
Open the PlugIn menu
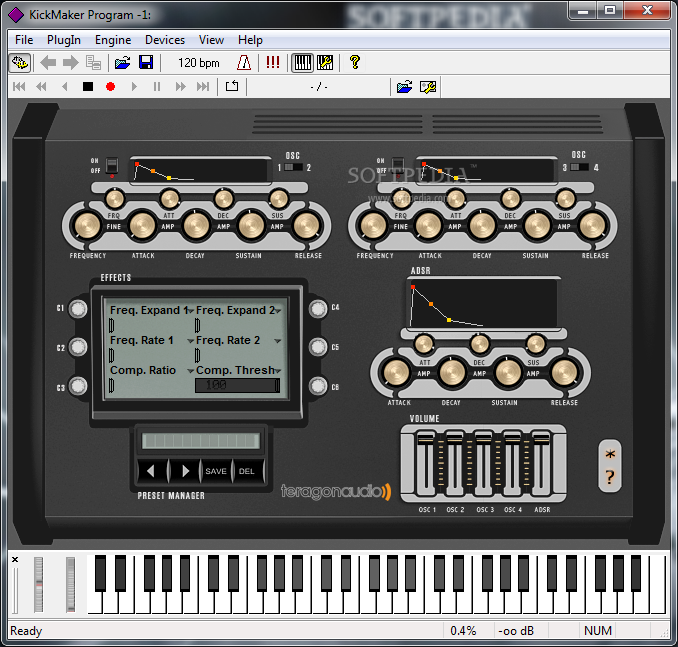pyautogui.click(x=64, y=40)
